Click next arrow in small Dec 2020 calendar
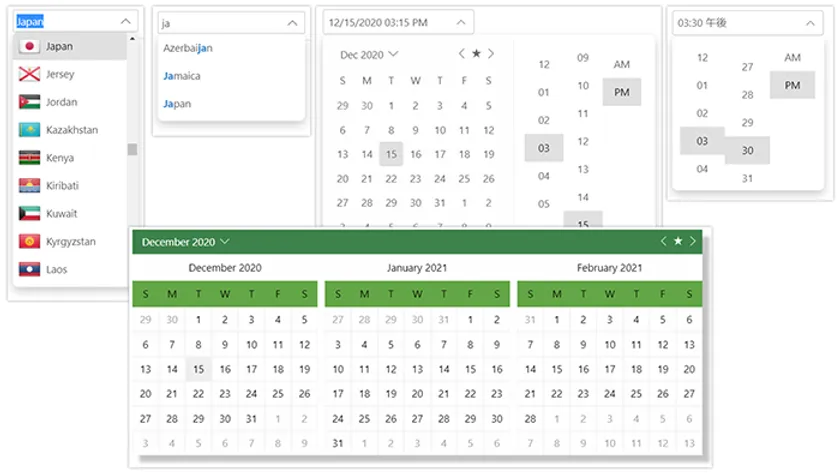 click(x=491, y=54)
